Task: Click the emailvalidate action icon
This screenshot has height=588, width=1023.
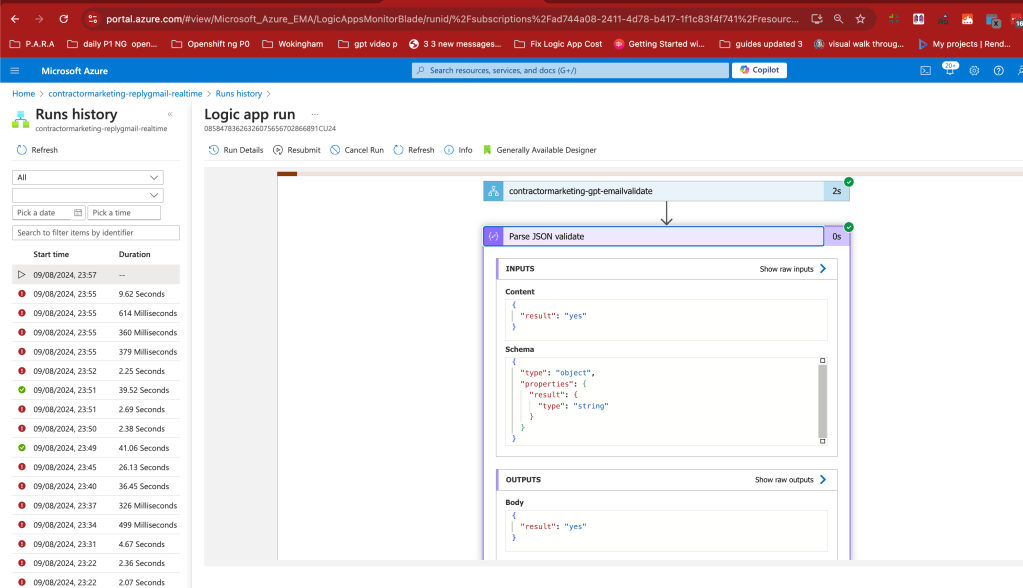Action: pyautogui.click(x=493, y=191)
